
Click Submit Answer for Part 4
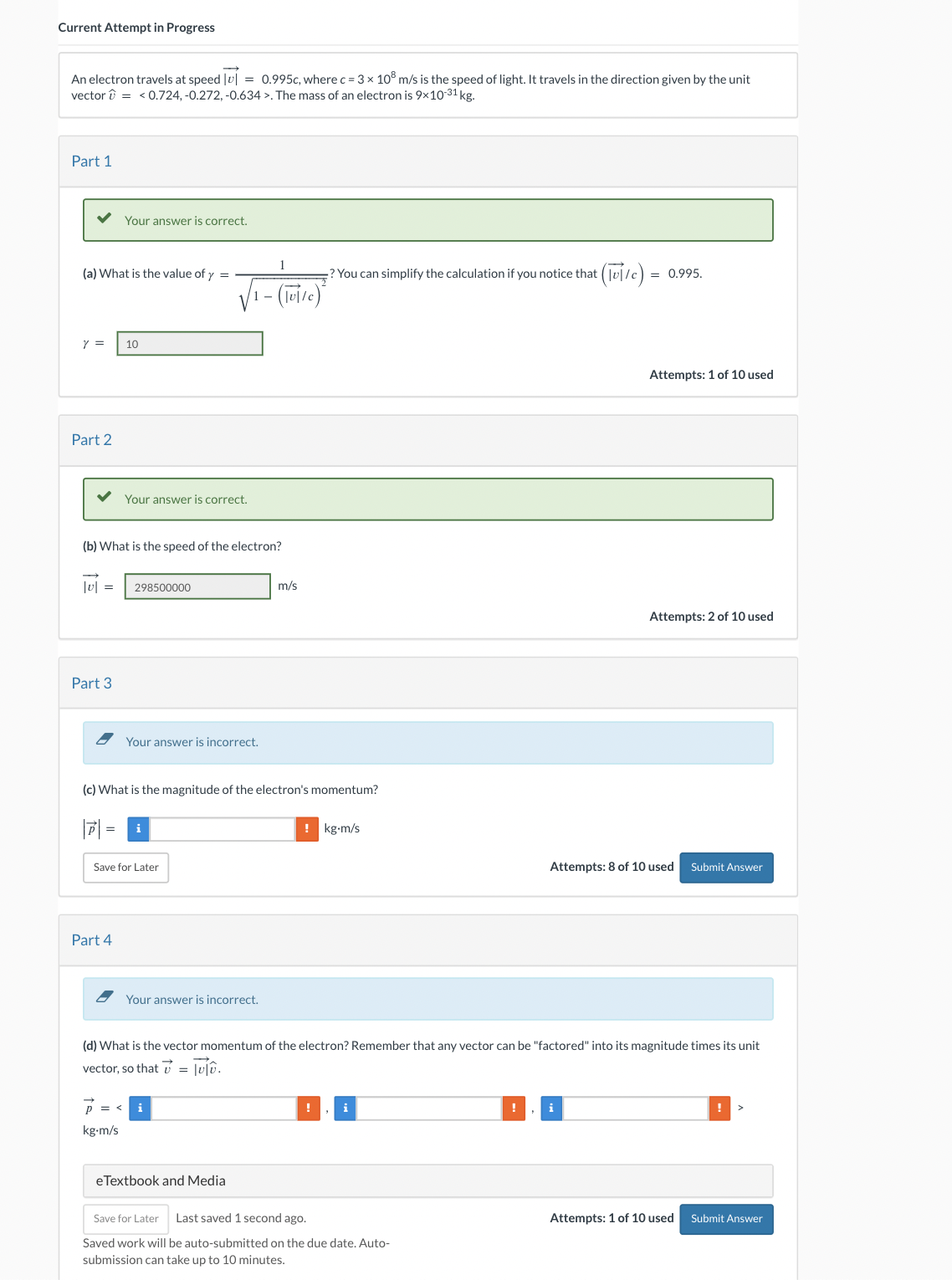[725, 1219]
